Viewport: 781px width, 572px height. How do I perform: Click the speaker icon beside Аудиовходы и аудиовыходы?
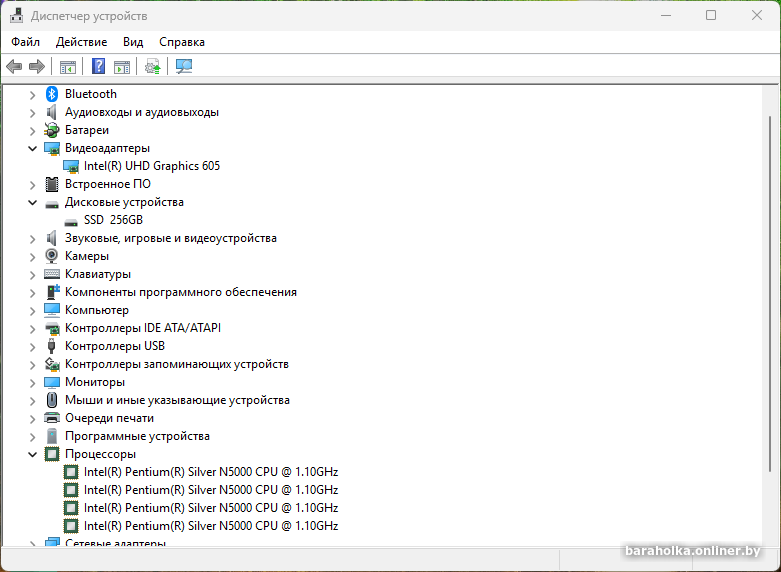click(52, 112)
